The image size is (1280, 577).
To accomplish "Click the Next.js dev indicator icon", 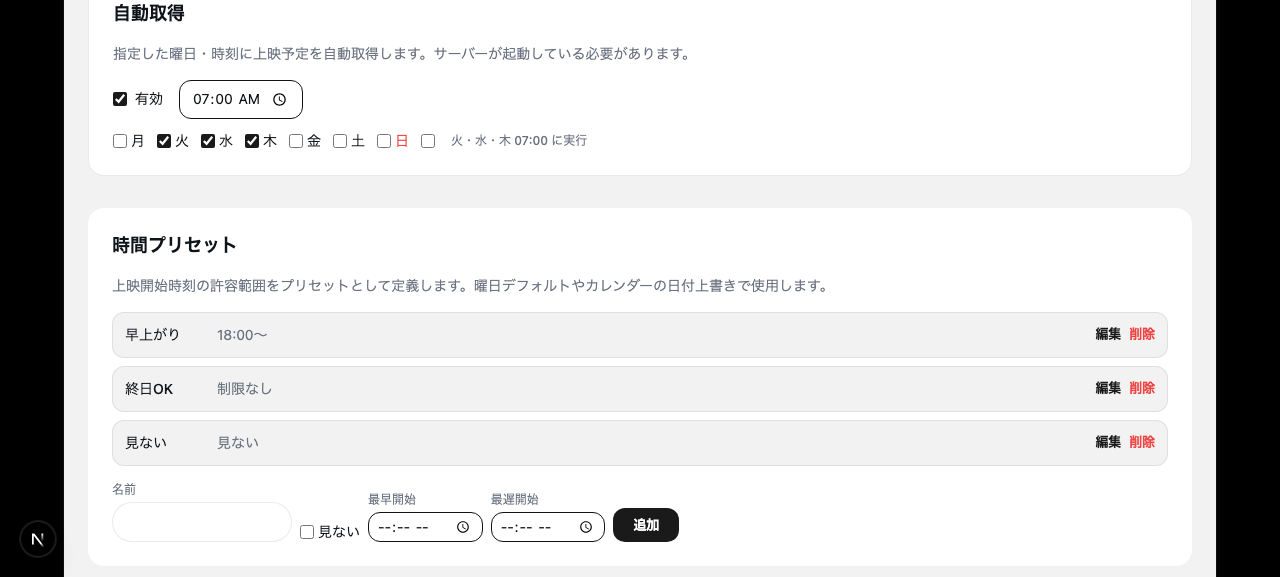I will point(38,538).
